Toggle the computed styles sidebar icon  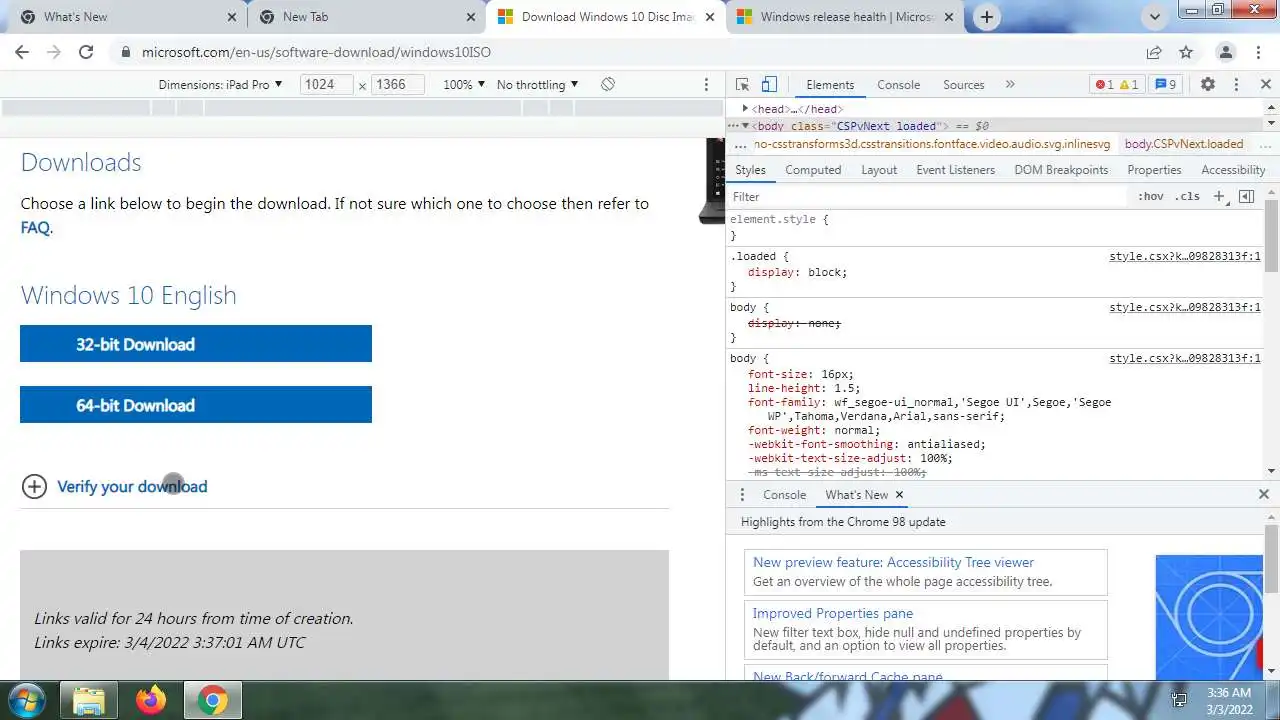(x=1246, y=197)
